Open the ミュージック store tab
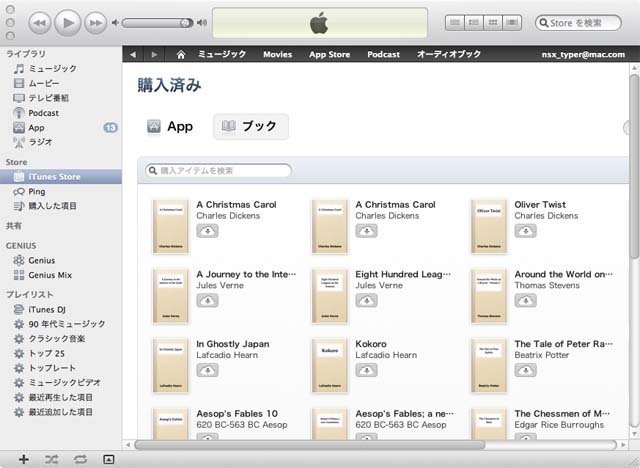The image size is (640, 468). click(x=222, y=54)
